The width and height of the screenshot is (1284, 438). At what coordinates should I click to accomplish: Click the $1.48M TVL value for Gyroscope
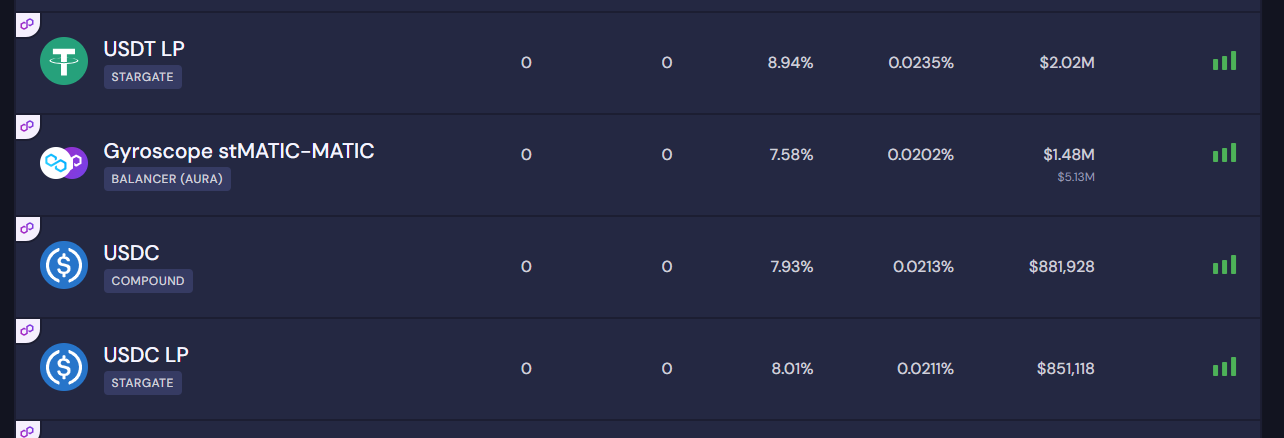1068,154
